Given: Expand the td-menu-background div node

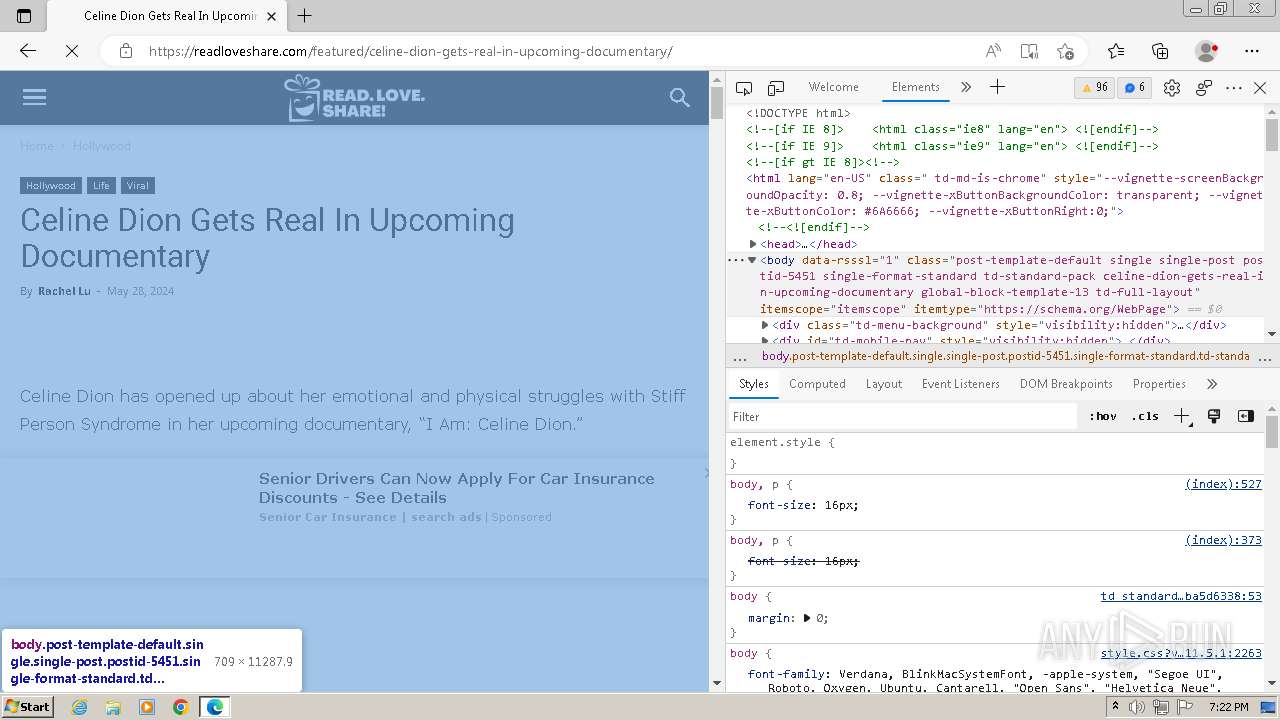Looking at the screenshot, I should [765, 325].
